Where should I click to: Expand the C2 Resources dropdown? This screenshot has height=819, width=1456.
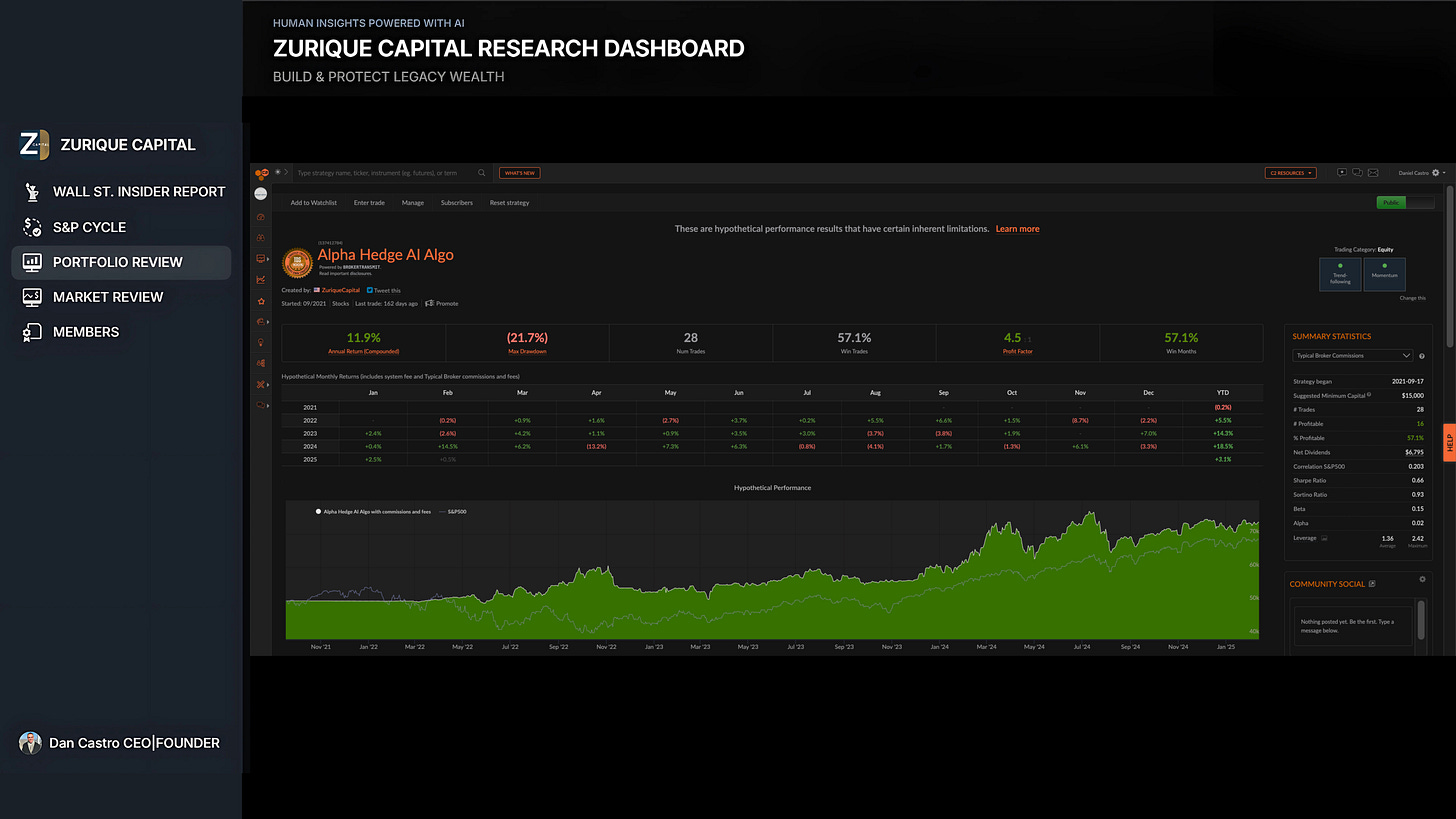(x=1291, y=173)
